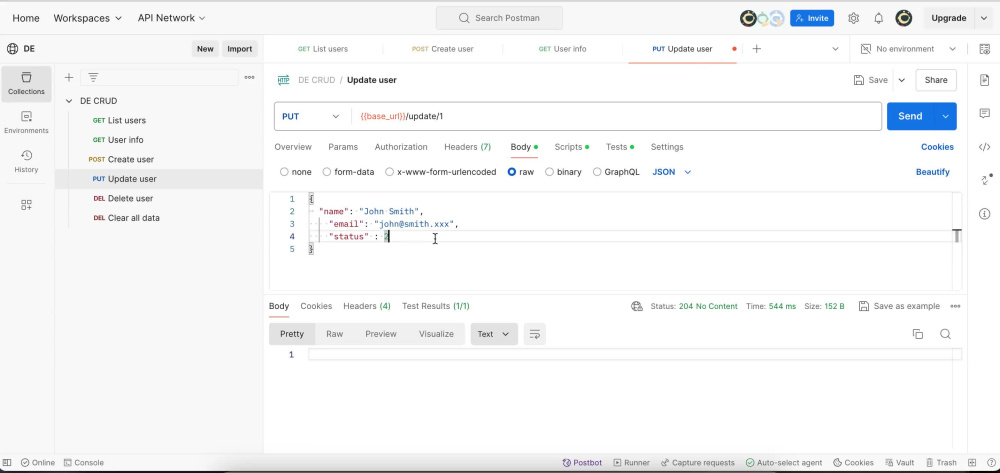Open the API Network dropdown
This screenshot has height=473, width=1000.
[172, 18]
